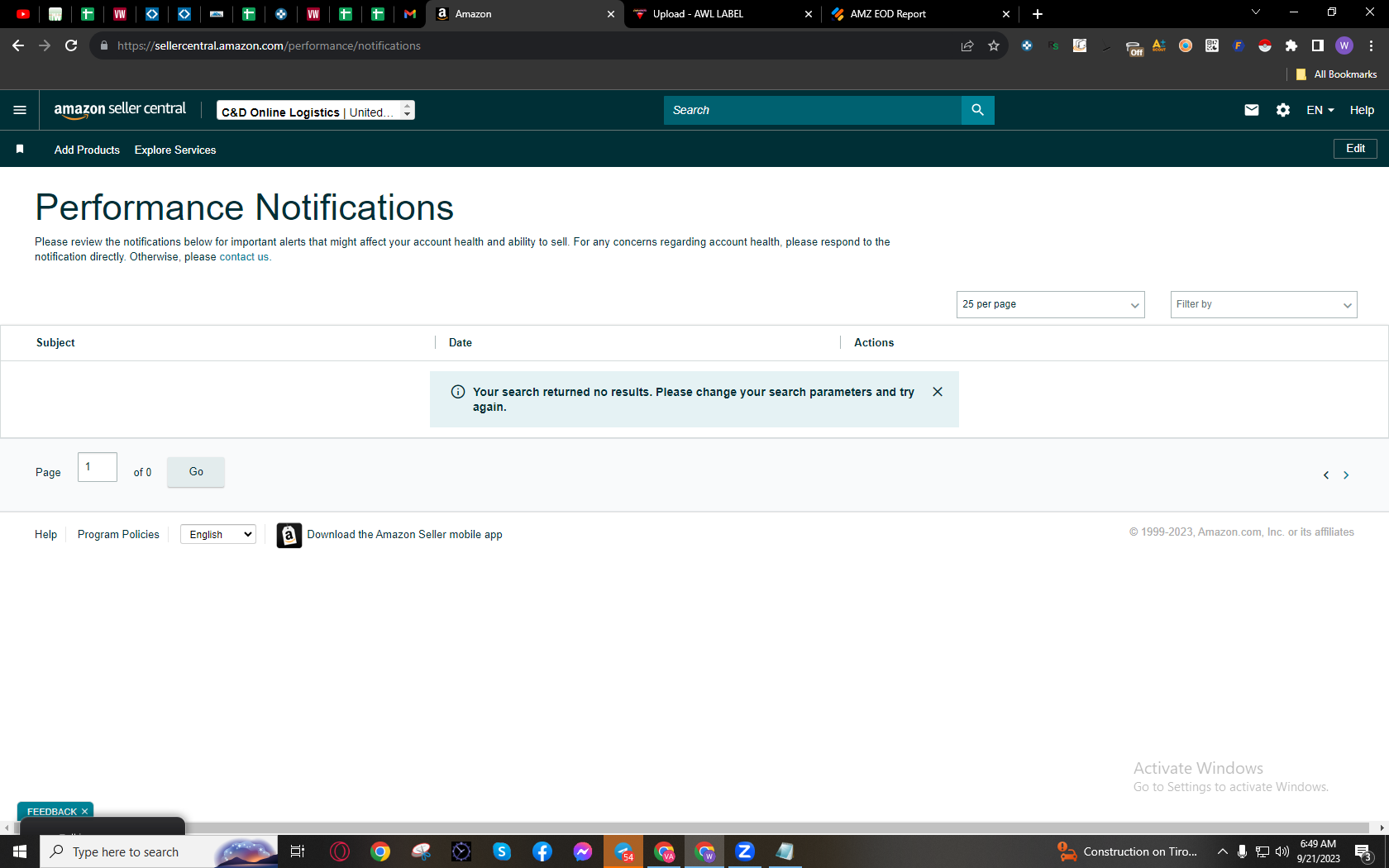Go to the previous page arrow
Screen dimensions: 1389x868
pyautogui.click(x=1326, y=475)
